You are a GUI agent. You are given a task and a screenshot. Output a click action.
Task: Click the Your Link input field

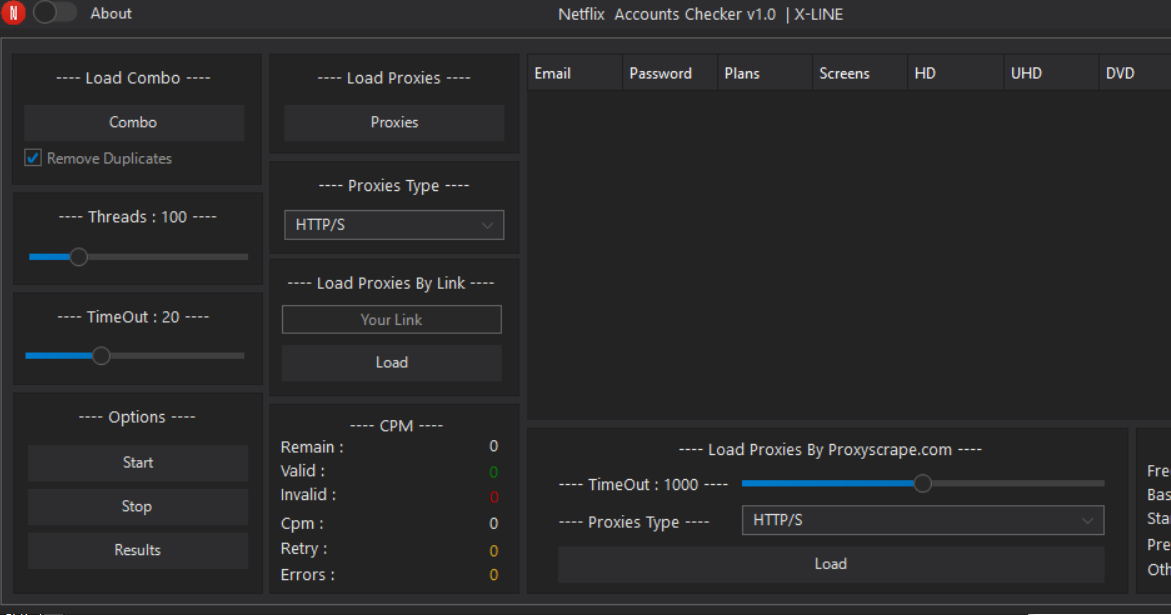click(x=391, y=319)
